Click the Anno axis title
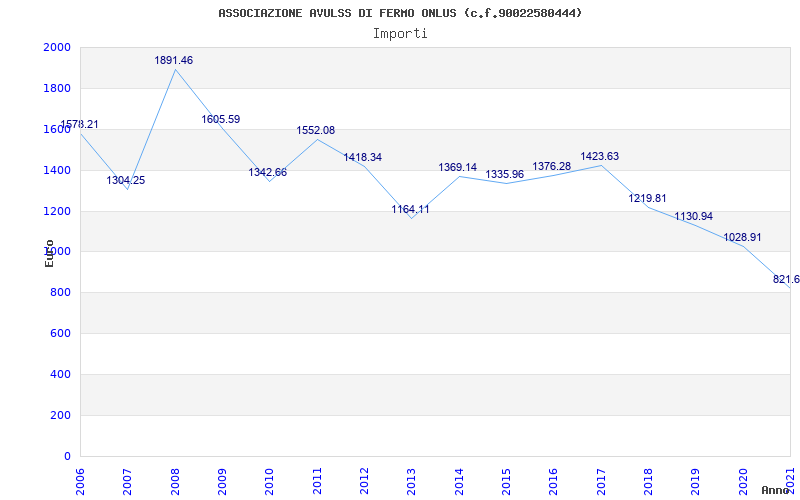 tap(775, 491)
